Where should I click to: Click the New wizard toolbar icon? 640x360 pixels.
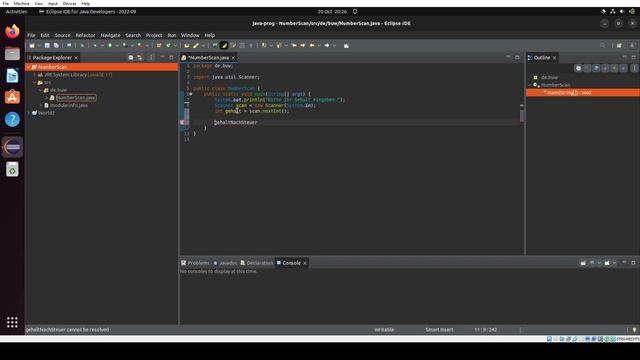coord(32,46)
